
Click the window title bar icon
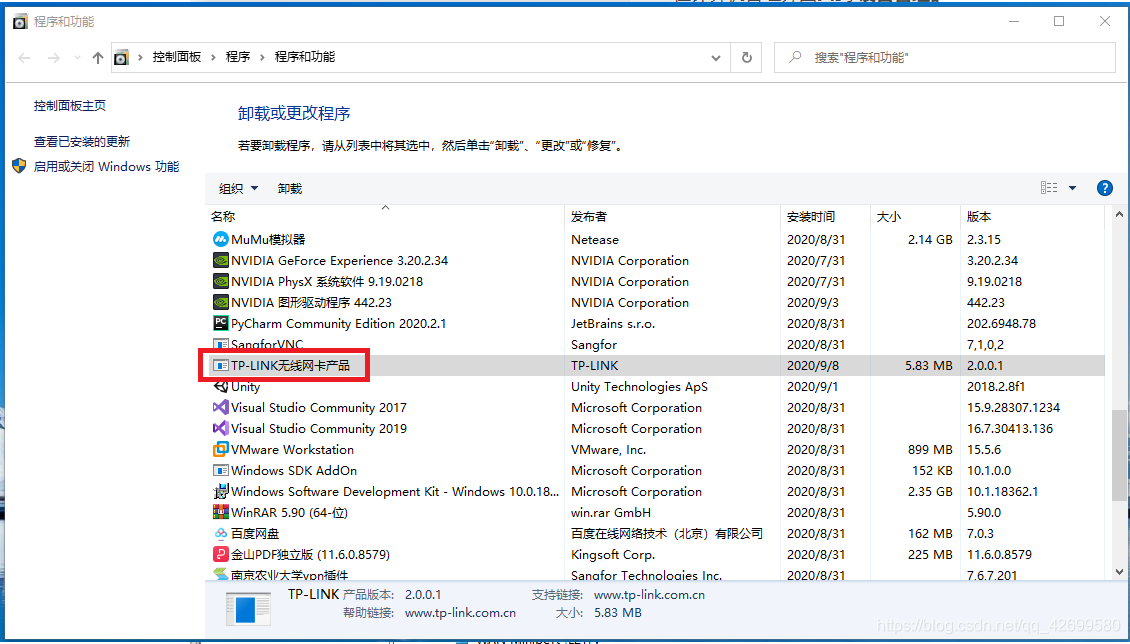click(x=20, y=22)
